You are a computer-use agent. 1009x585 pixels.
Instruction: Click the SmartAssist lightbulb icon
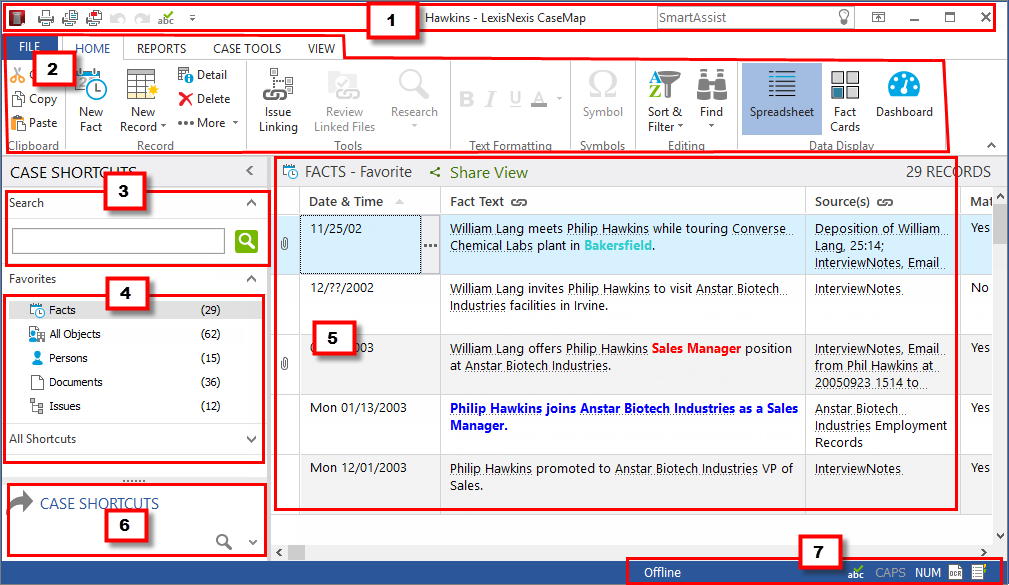844,17
